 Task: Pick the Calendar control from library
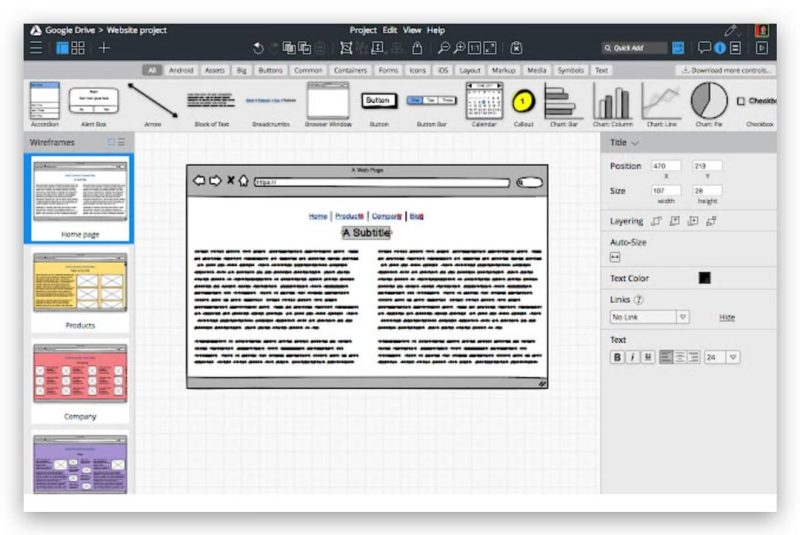tap(484, 105)
